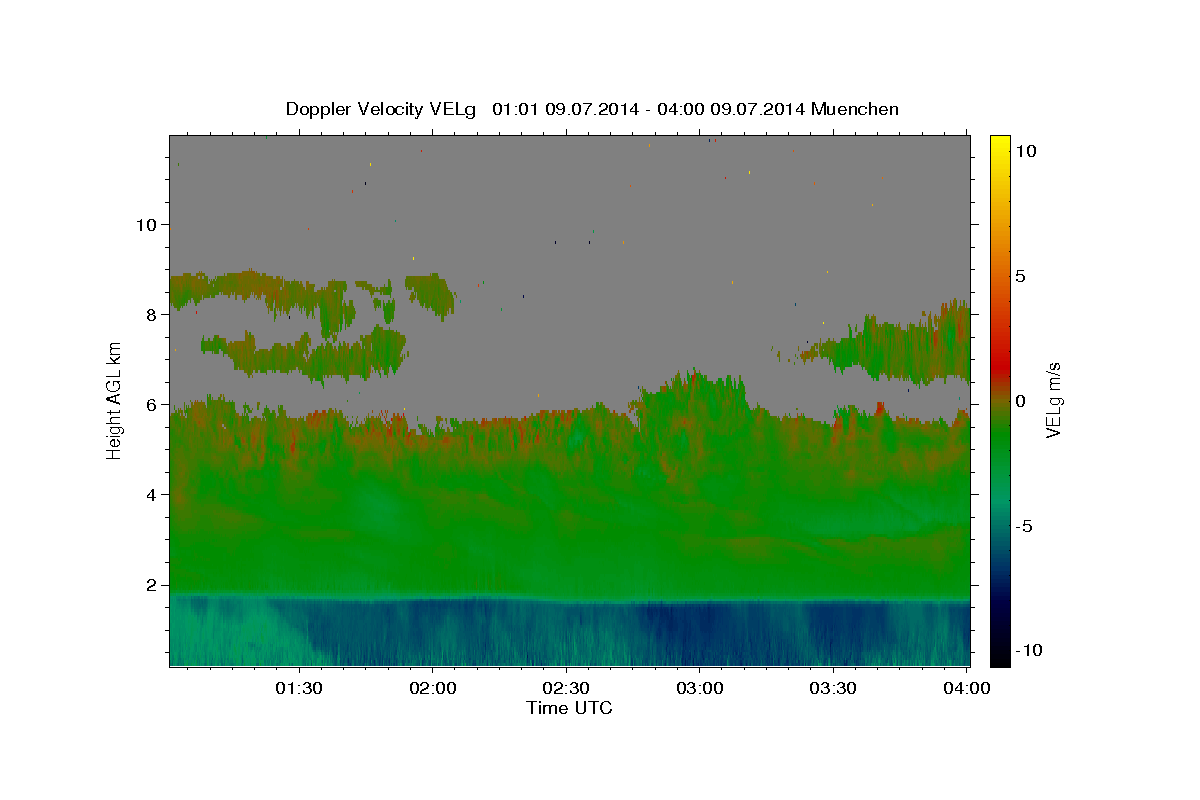Viewport: 1200px width, 800px height.
Task: Click the '02:30' time tick label
Action: (x=566, y=689)
